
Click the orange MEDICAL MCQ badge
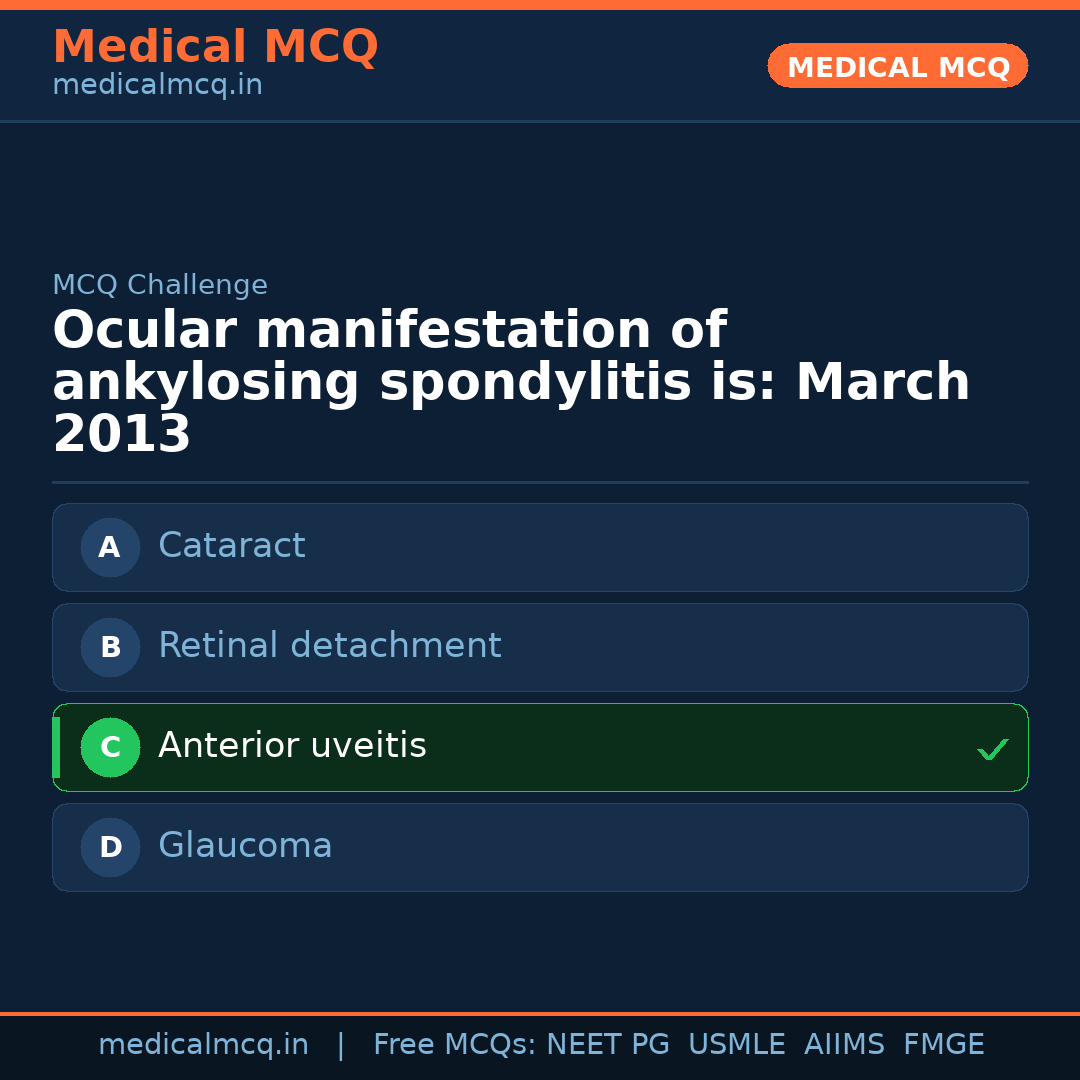pos(897,66)
